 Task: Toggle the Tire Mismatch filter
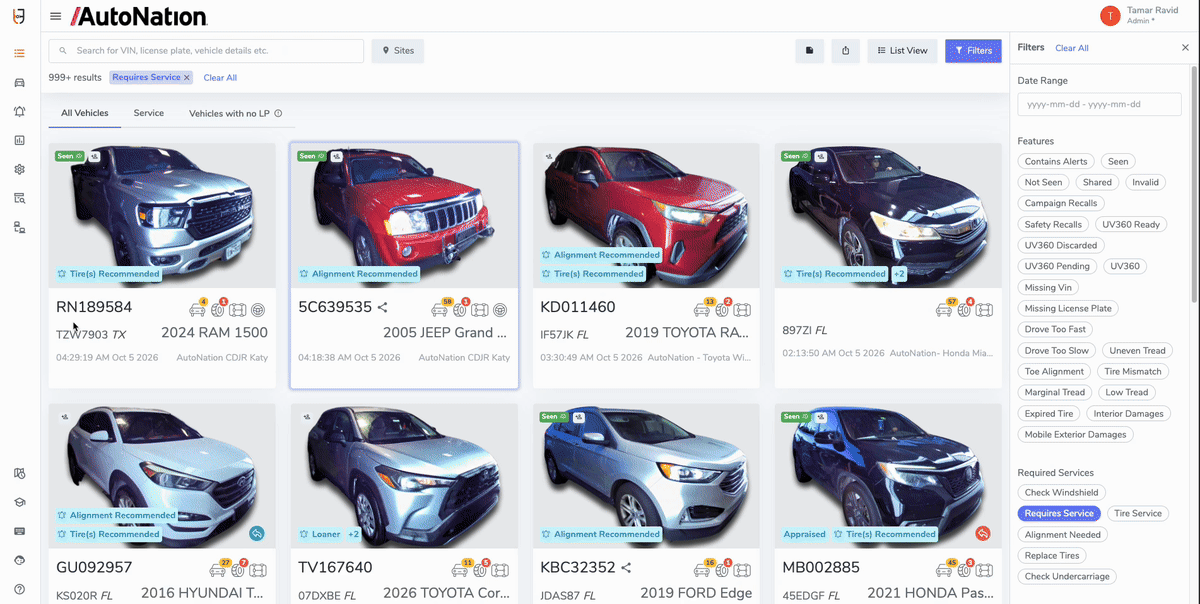[1133, 371]
